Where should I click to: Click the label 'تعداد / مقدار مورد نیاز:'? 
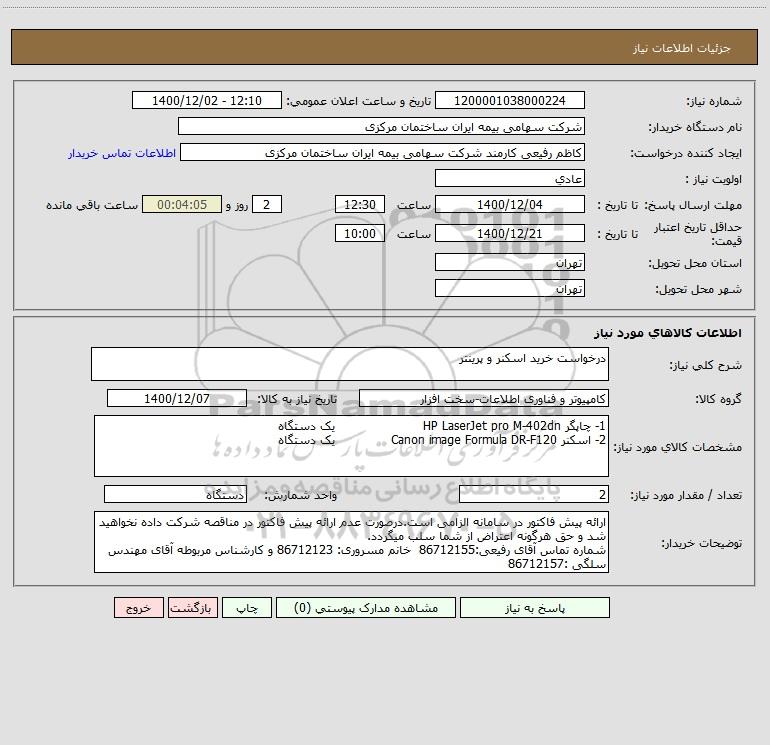[x=686, y=496]
